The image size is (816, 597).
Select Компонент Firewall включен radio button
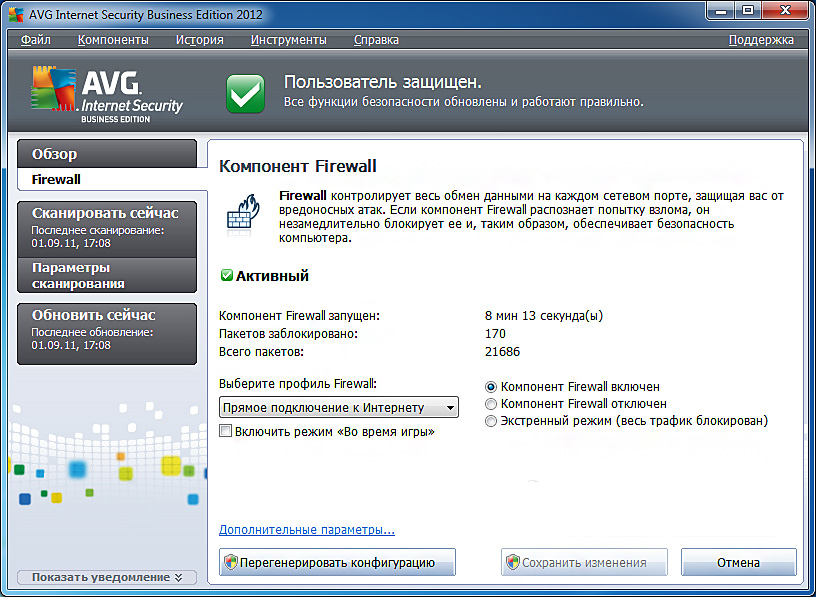pos(490,387)
